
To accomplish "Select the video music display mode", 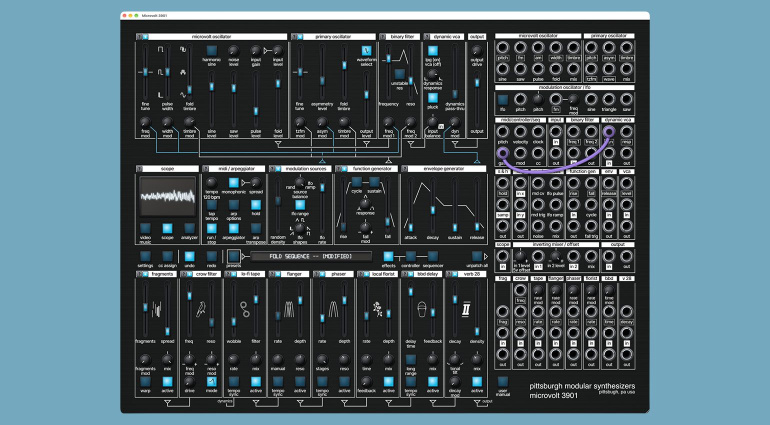I will pyautogui.click(x=145, y=228).
